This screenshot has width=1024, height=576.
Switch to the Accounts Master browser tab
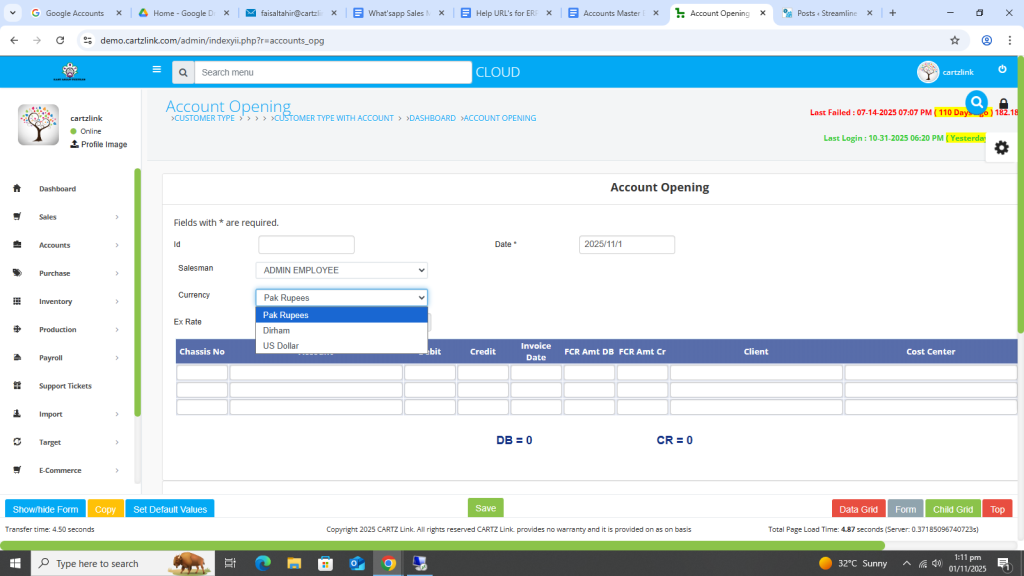(x=613, y=13)
